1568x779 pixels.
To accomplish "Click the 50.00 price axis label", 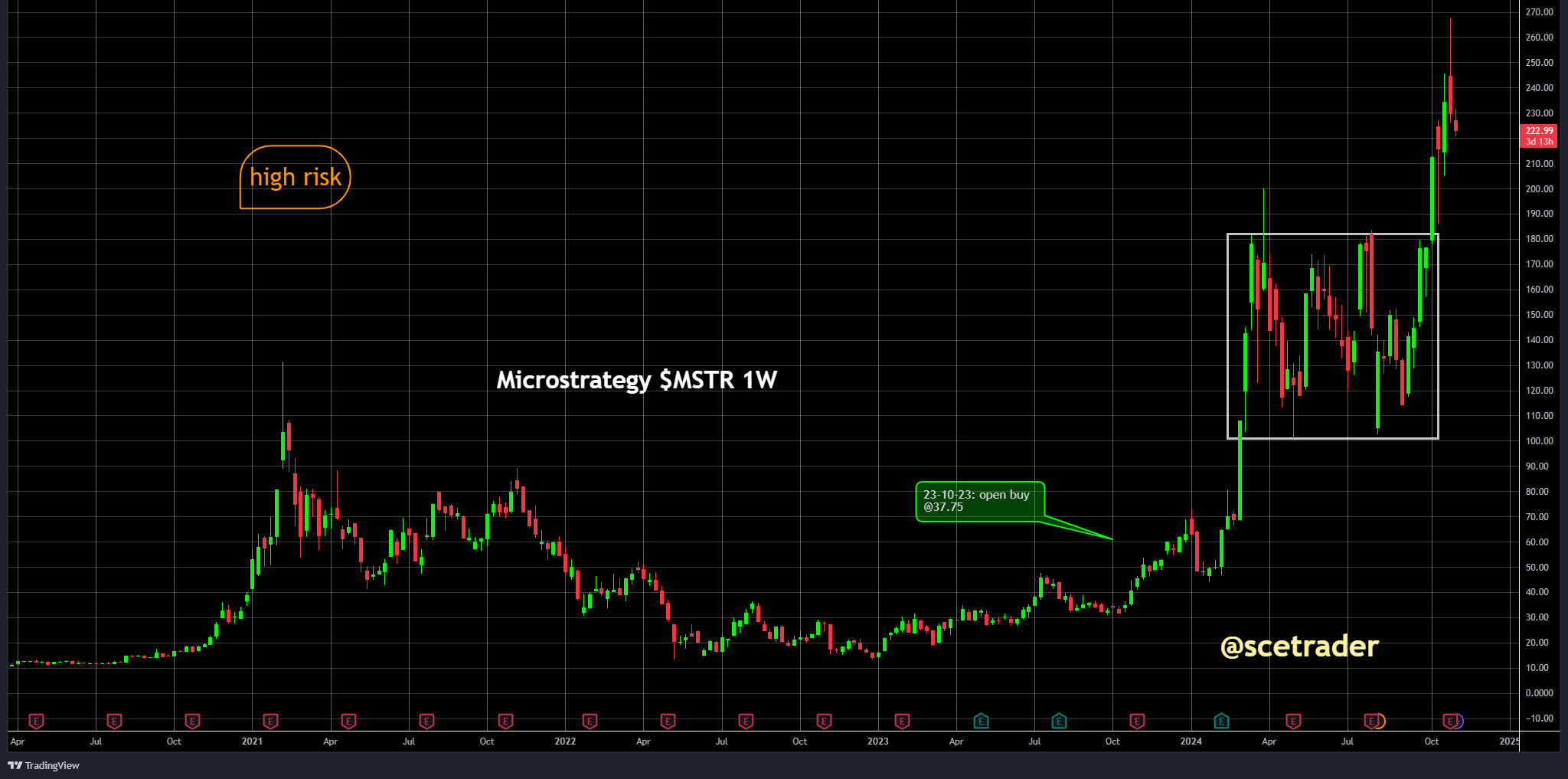I will [1537, 568].
